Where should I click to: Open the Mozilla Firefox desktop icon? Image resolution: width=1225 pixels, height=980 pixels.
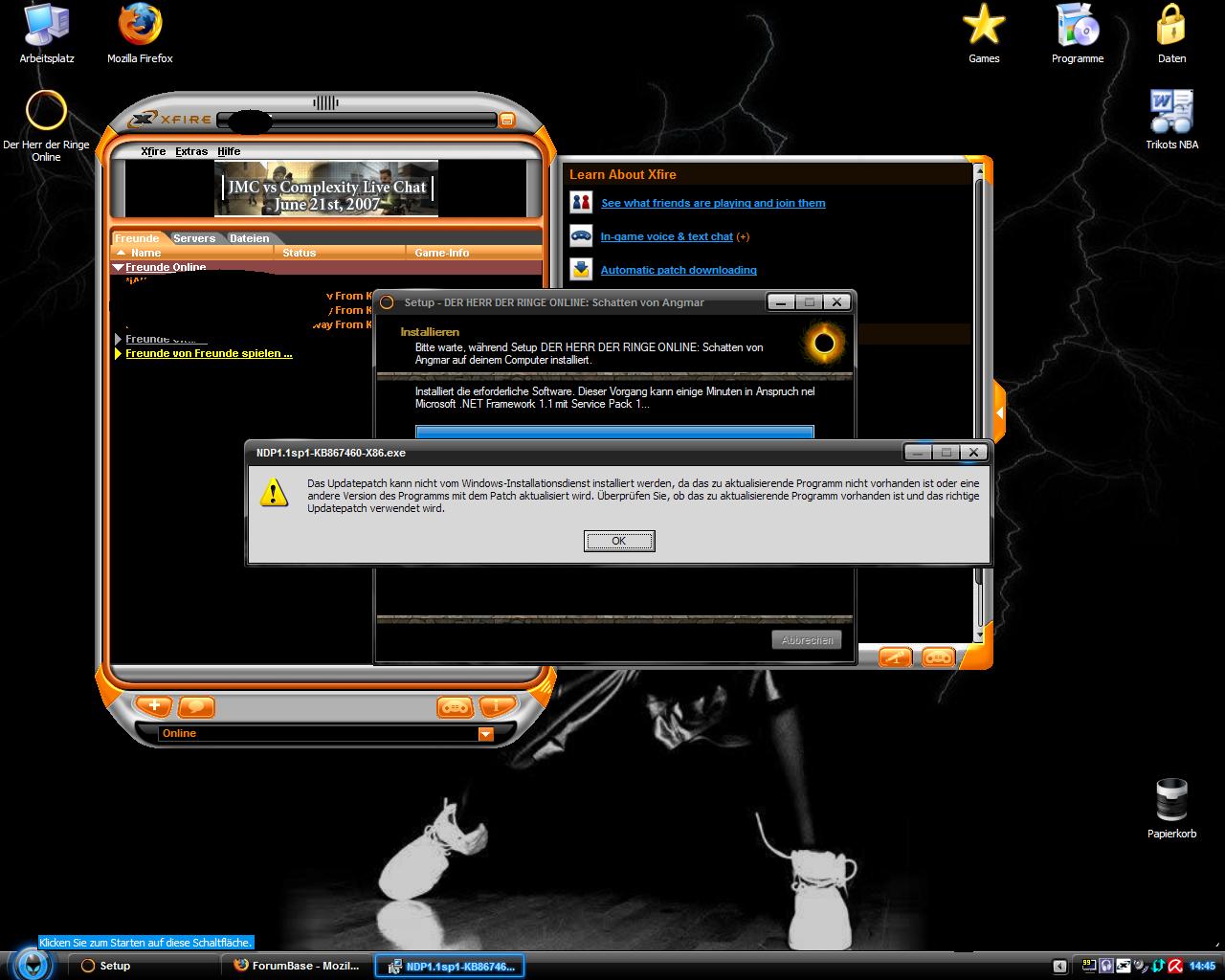pos(140,34)
